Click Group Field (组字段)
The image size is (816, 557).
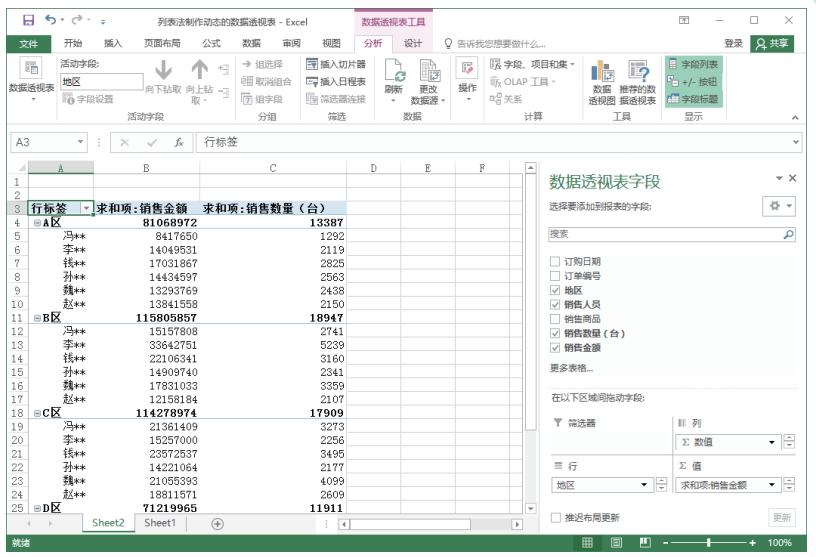point(262,99)
